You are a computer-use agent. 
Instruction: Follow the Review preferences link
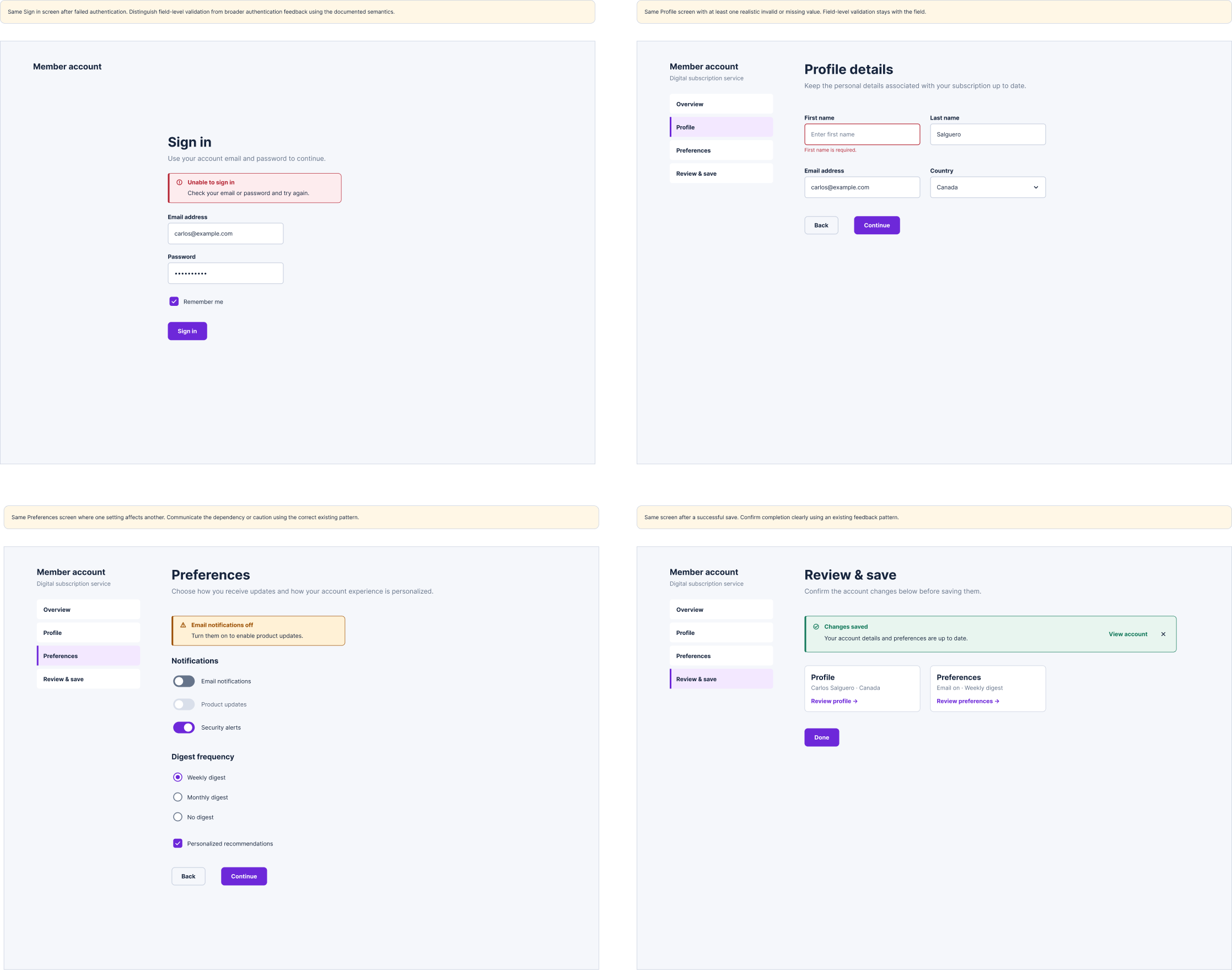click(968, 701)
